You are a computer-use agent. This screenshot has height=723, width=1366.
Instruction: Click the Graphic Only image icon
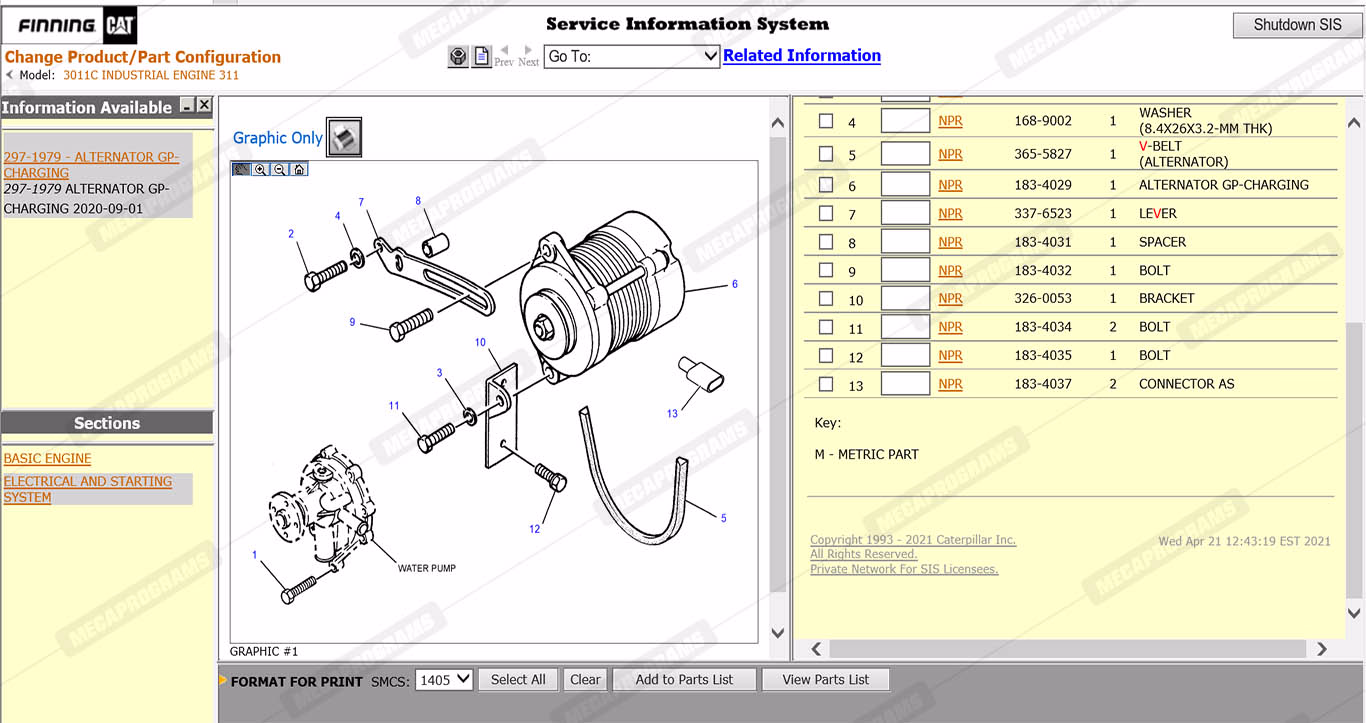344,138
